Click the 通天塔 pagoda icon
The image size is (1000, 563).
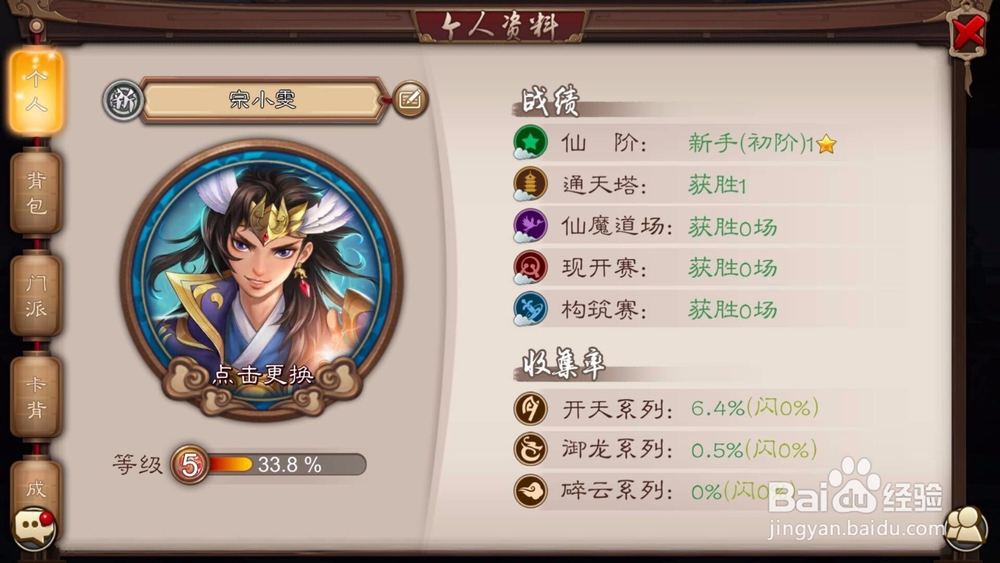click(530, 184)
